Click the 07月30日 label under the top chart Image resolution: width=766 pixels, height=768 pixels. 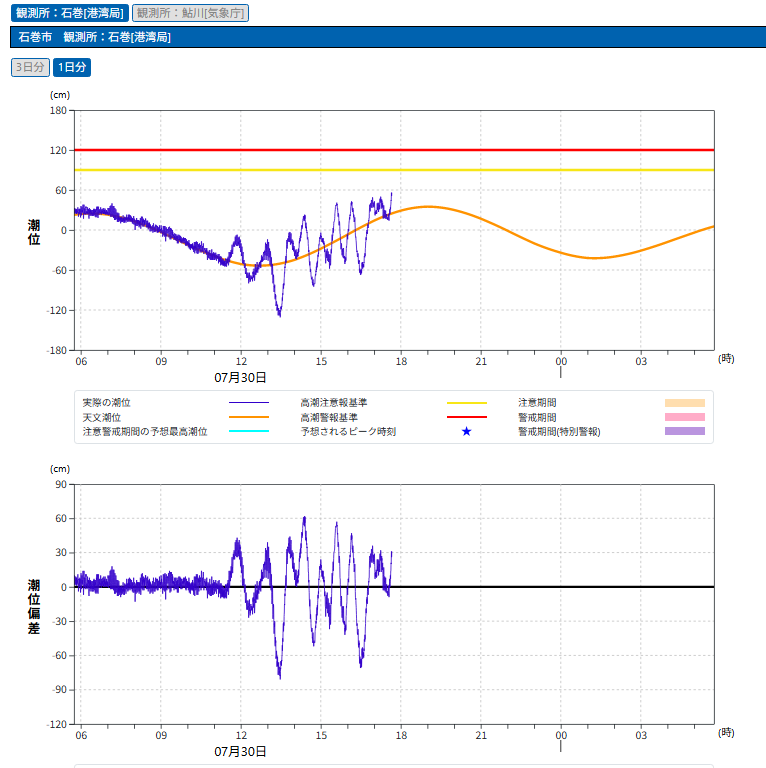pyautogui.click(x=240, y=377)
